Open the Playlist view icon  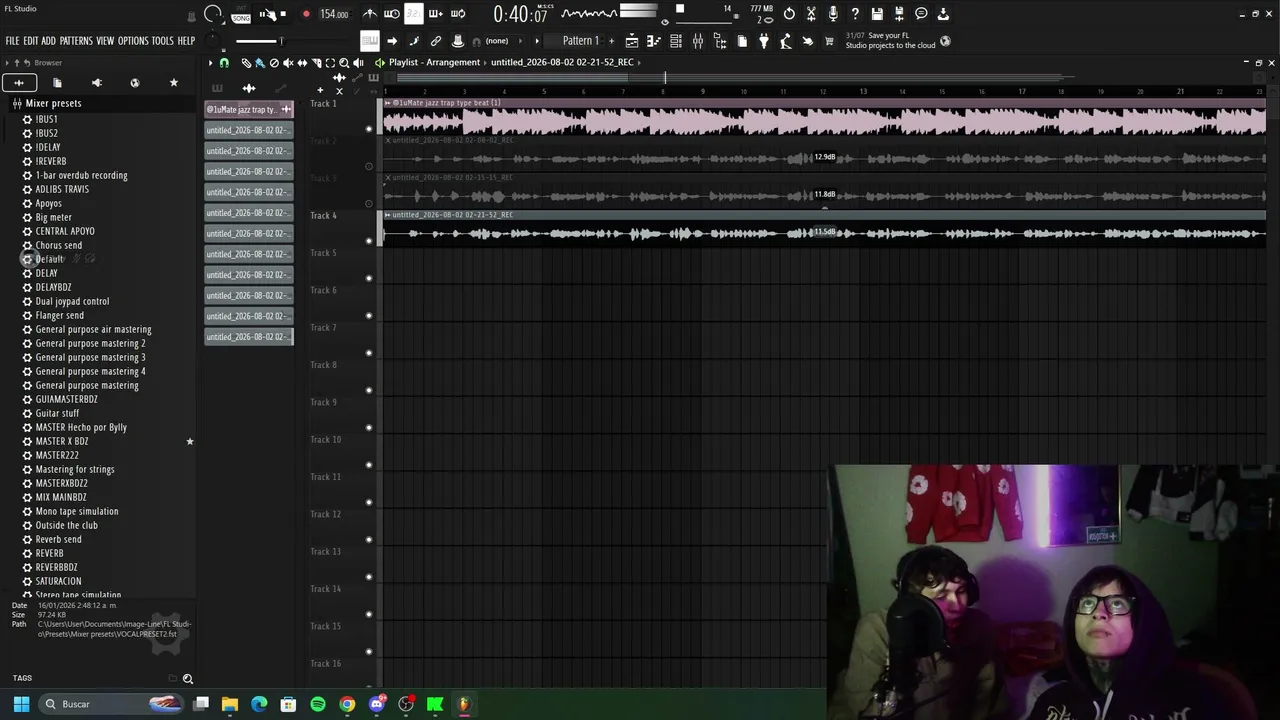coord(632,41)
